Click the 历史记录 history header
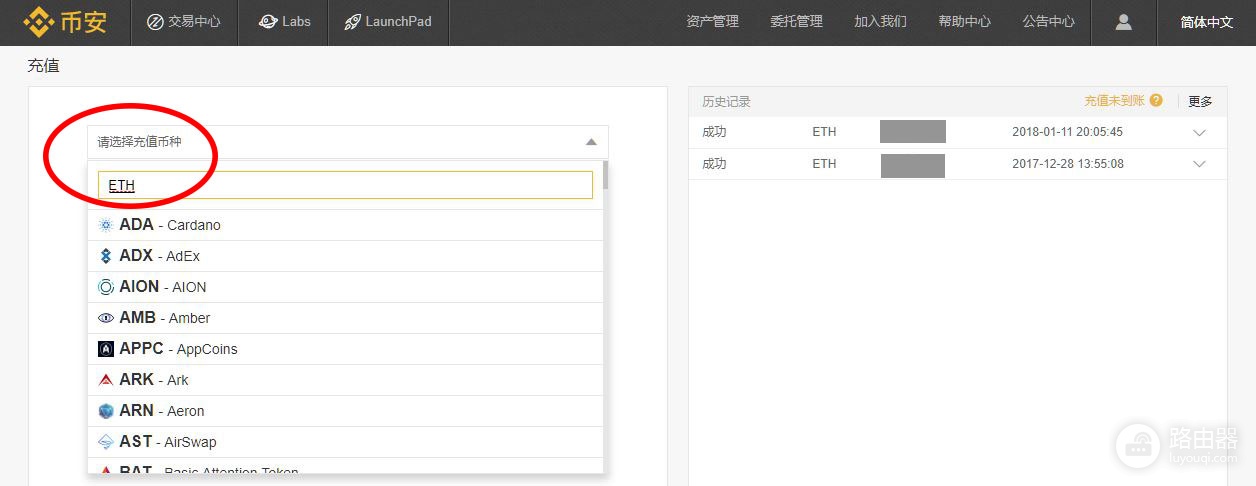This screenshot has width=1256, height=486. (726, 102)
